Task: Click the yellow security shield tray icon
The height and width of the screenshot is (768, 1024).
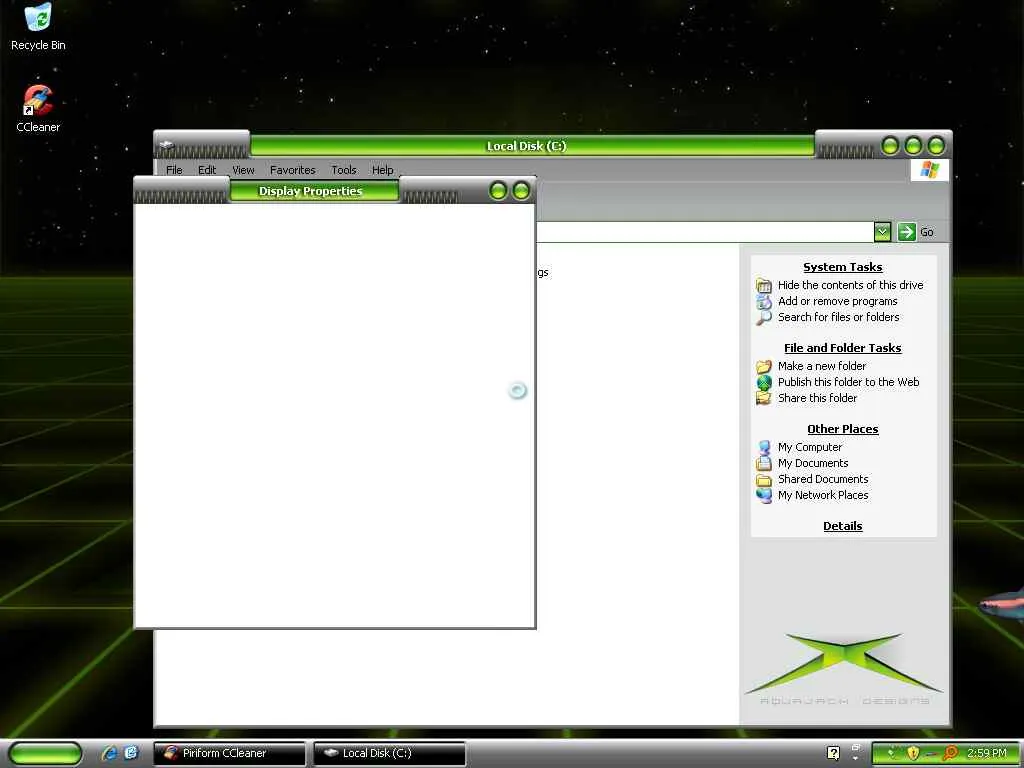Action: pos(912,753)
